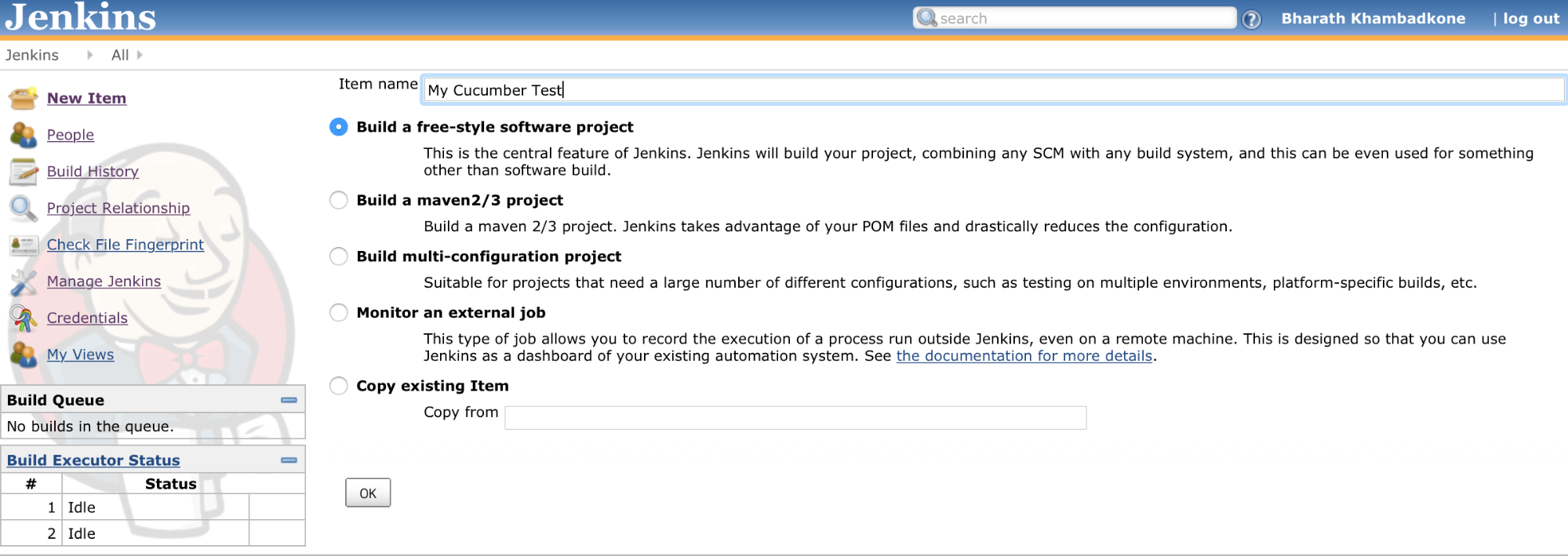Image resolution: width=1568 pixels, height=556 pixels.
Task: Open the Jenkins breadcrumb dropdown arrow
Action: tap(90, 55)
